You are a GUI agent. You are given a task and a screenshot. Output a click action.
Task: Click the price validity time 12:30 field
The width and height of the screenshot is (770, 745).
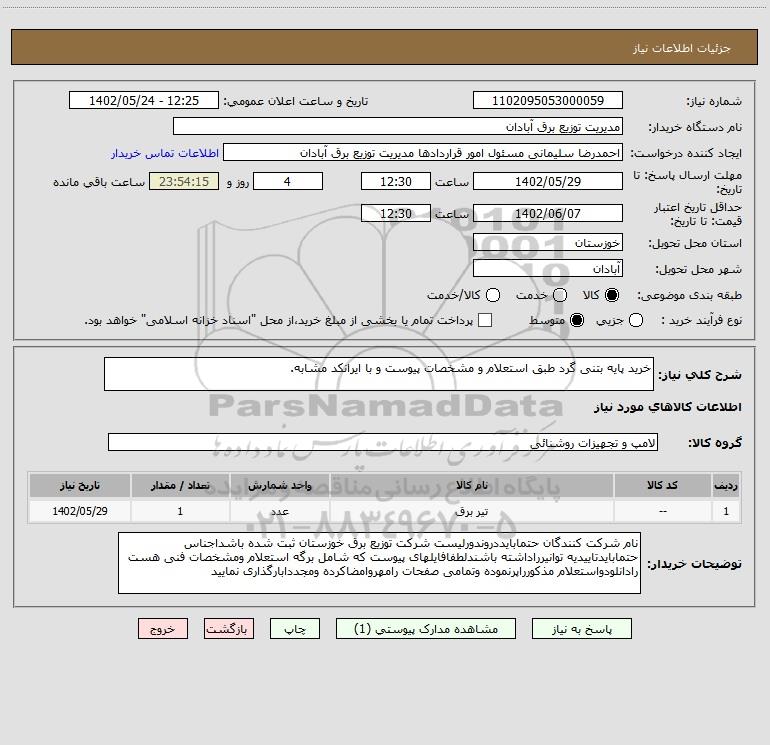(x=396, y=213)
